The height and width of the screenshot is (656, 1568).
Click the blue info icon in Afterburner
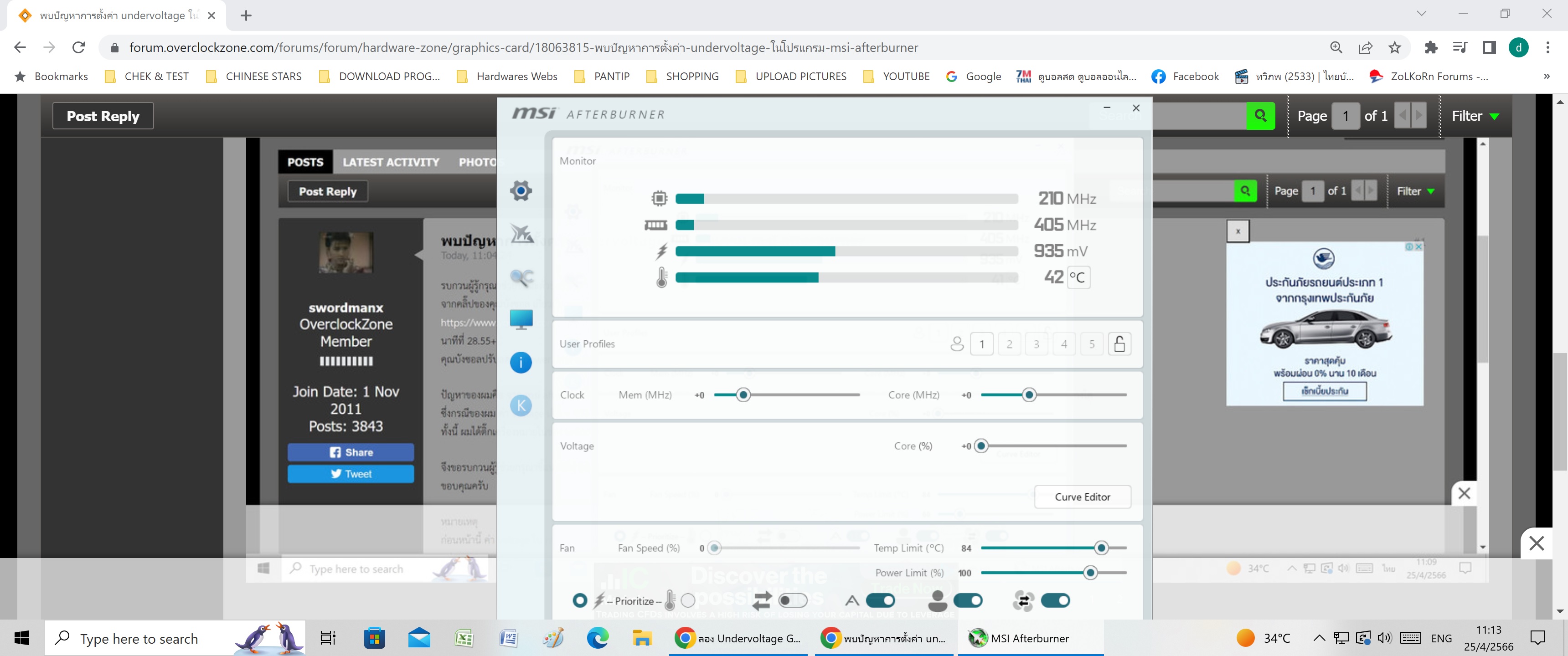pyautogui.click(x=521, y=363)
